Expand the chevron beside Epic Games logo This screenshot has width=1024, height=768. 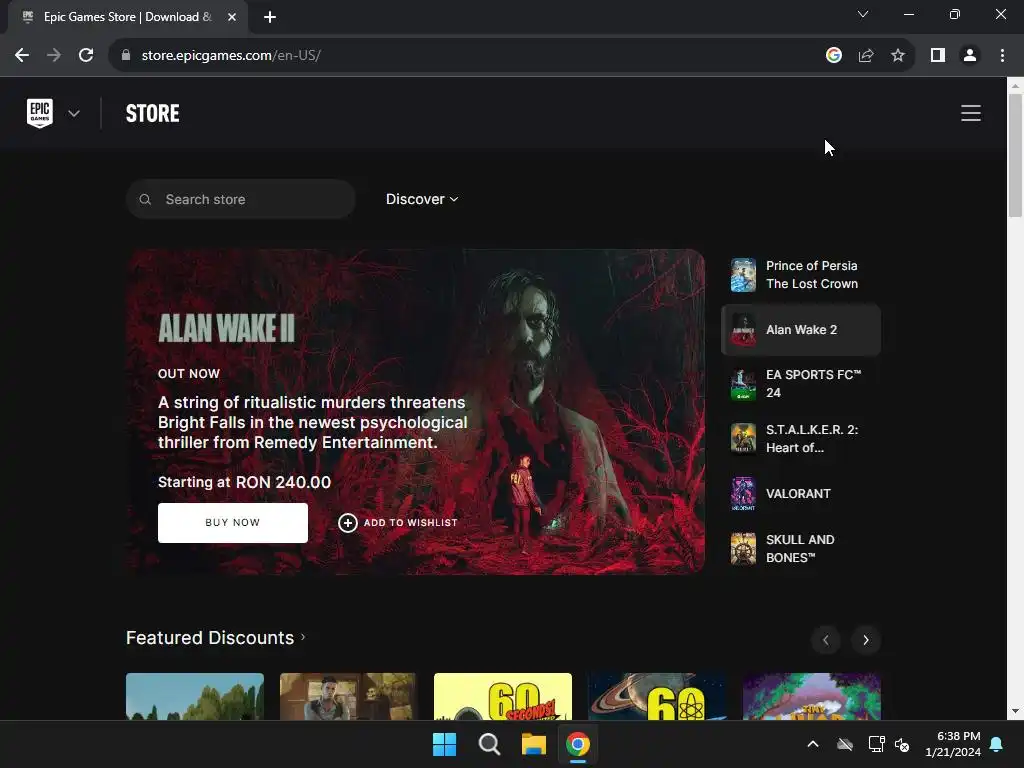[74, 114]
